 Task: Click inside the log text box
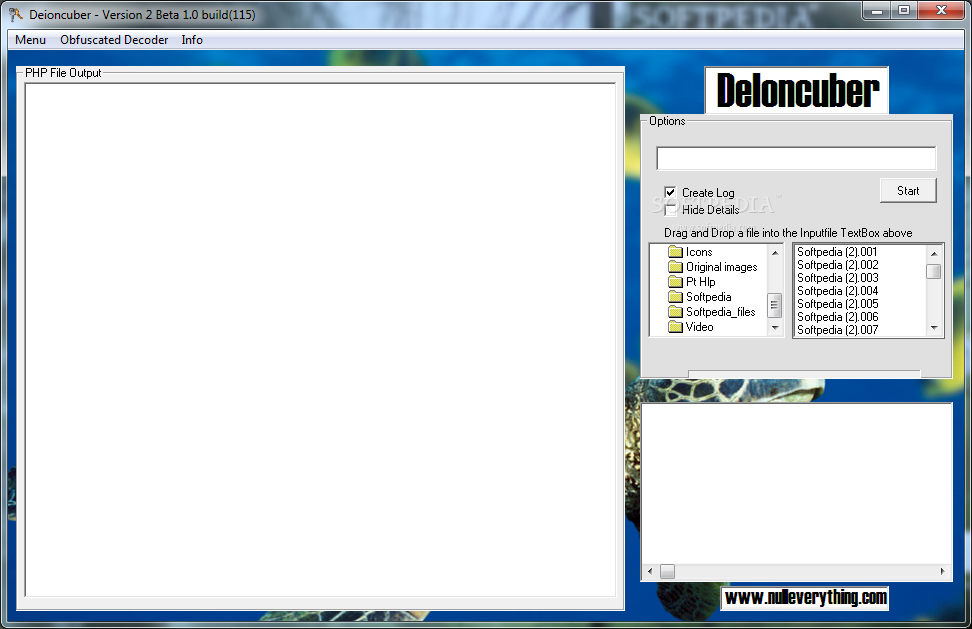796,484
